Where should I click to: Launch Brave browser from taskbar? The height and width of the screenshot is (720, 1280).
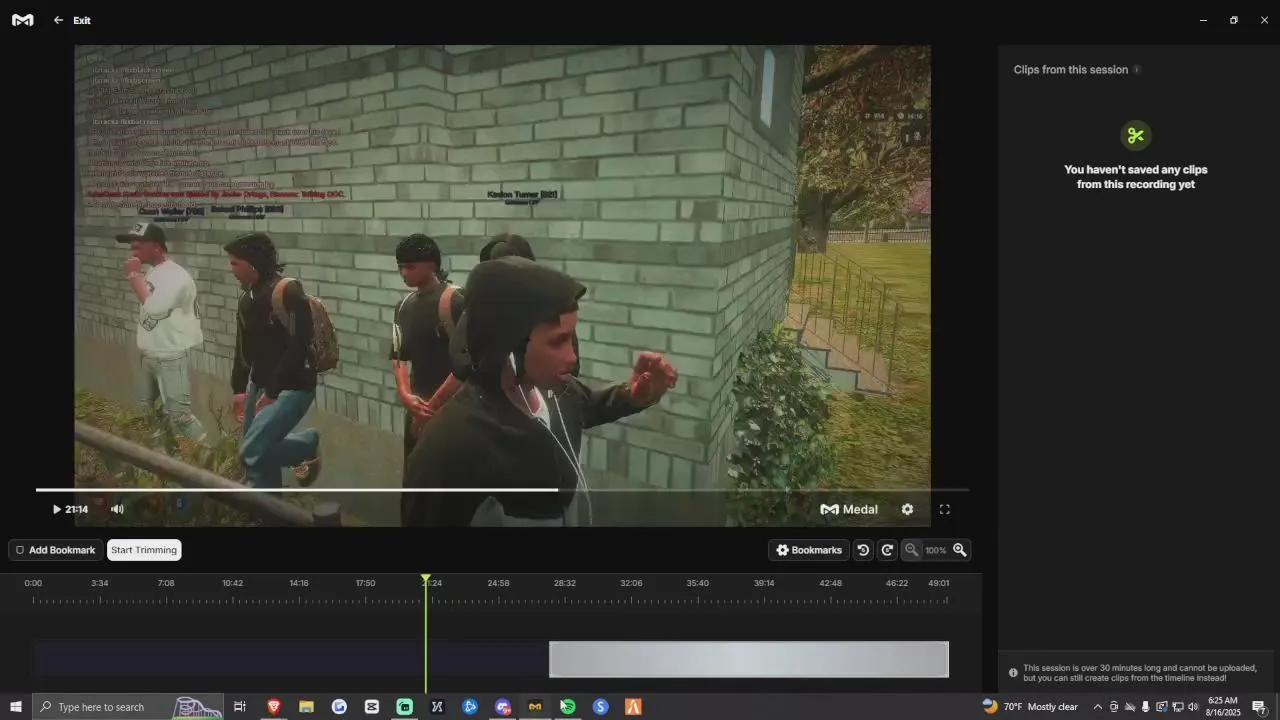click(273, 707)
